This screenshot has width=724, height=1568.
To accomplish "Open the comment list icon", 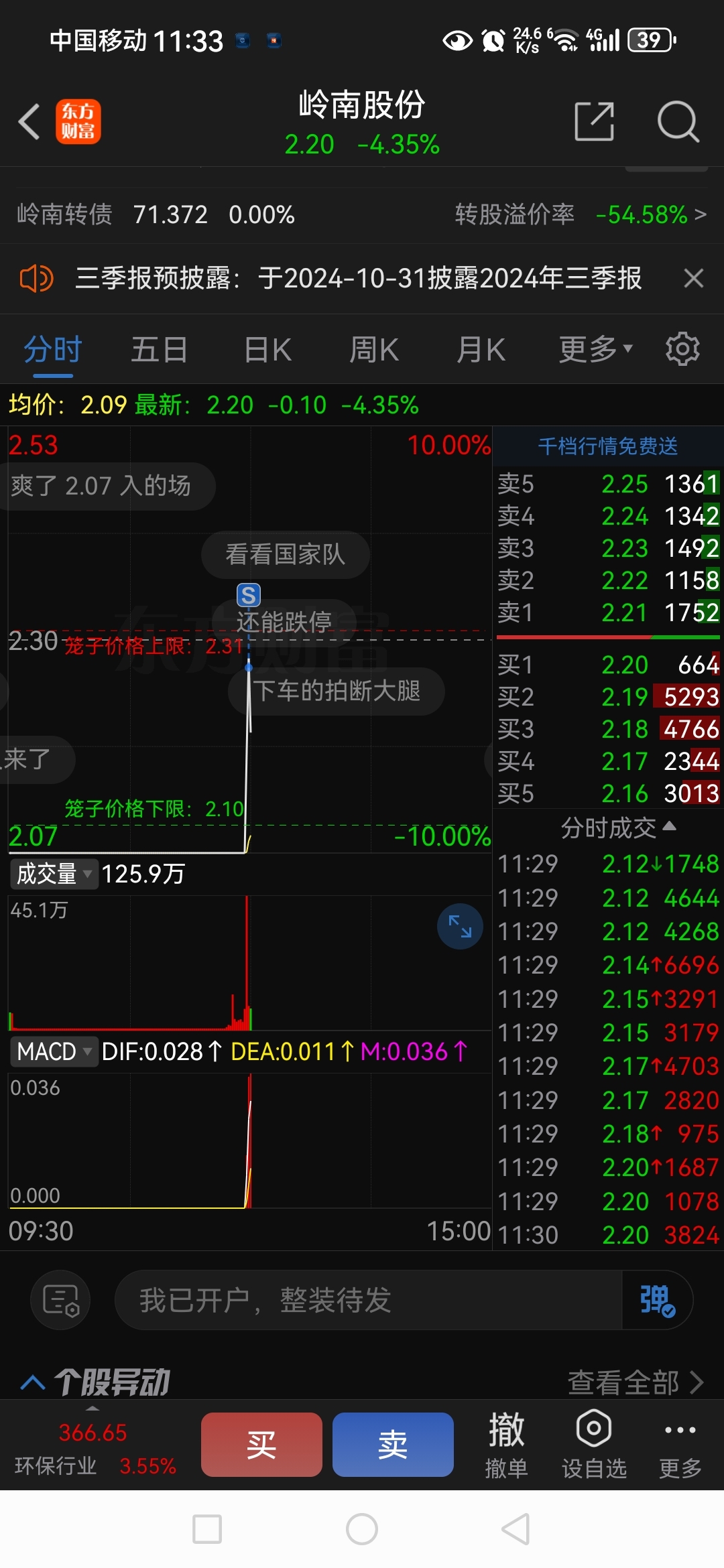I will [60, 1300].
